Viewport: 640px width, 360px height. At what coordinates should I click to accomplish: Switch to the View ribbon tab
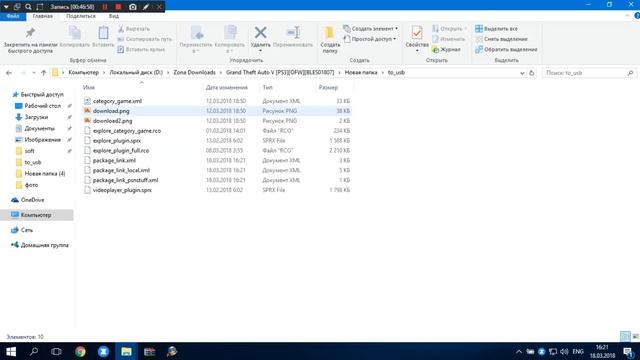click(113, 16)
